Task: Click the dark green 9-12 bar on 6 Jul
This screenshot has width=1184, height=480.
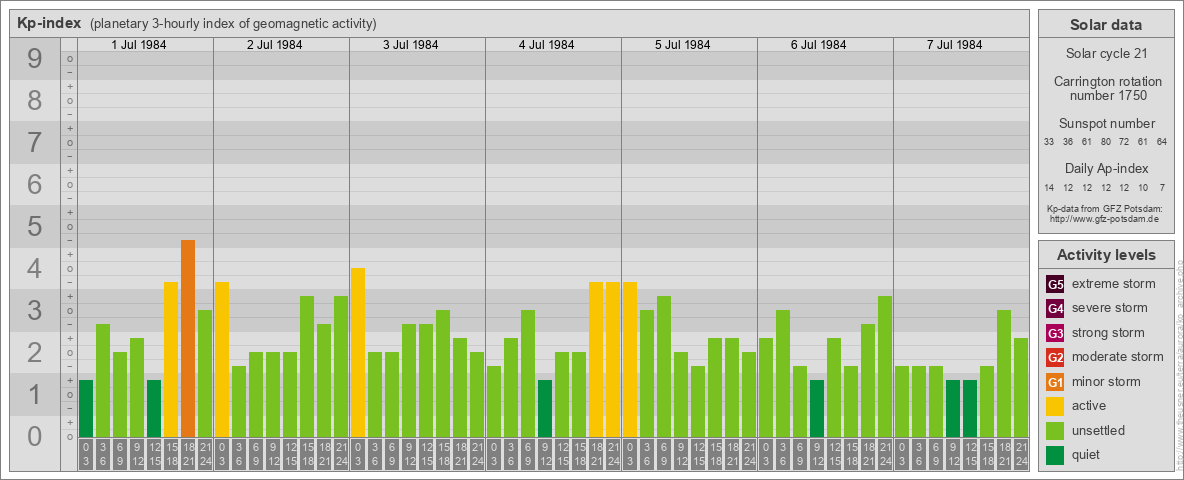Action: [x=817, y=408]
